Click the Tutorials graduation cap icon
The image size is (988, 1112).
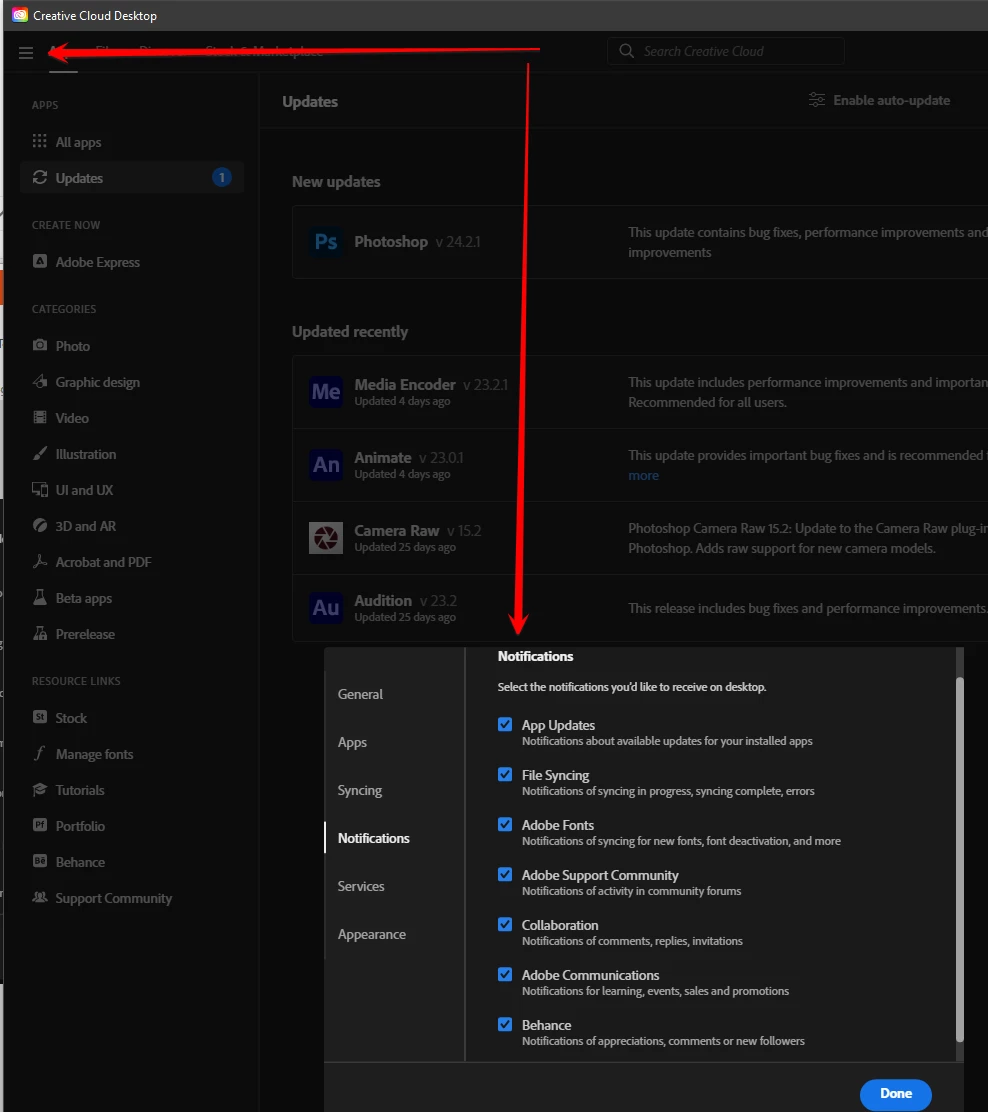(40, 789)
